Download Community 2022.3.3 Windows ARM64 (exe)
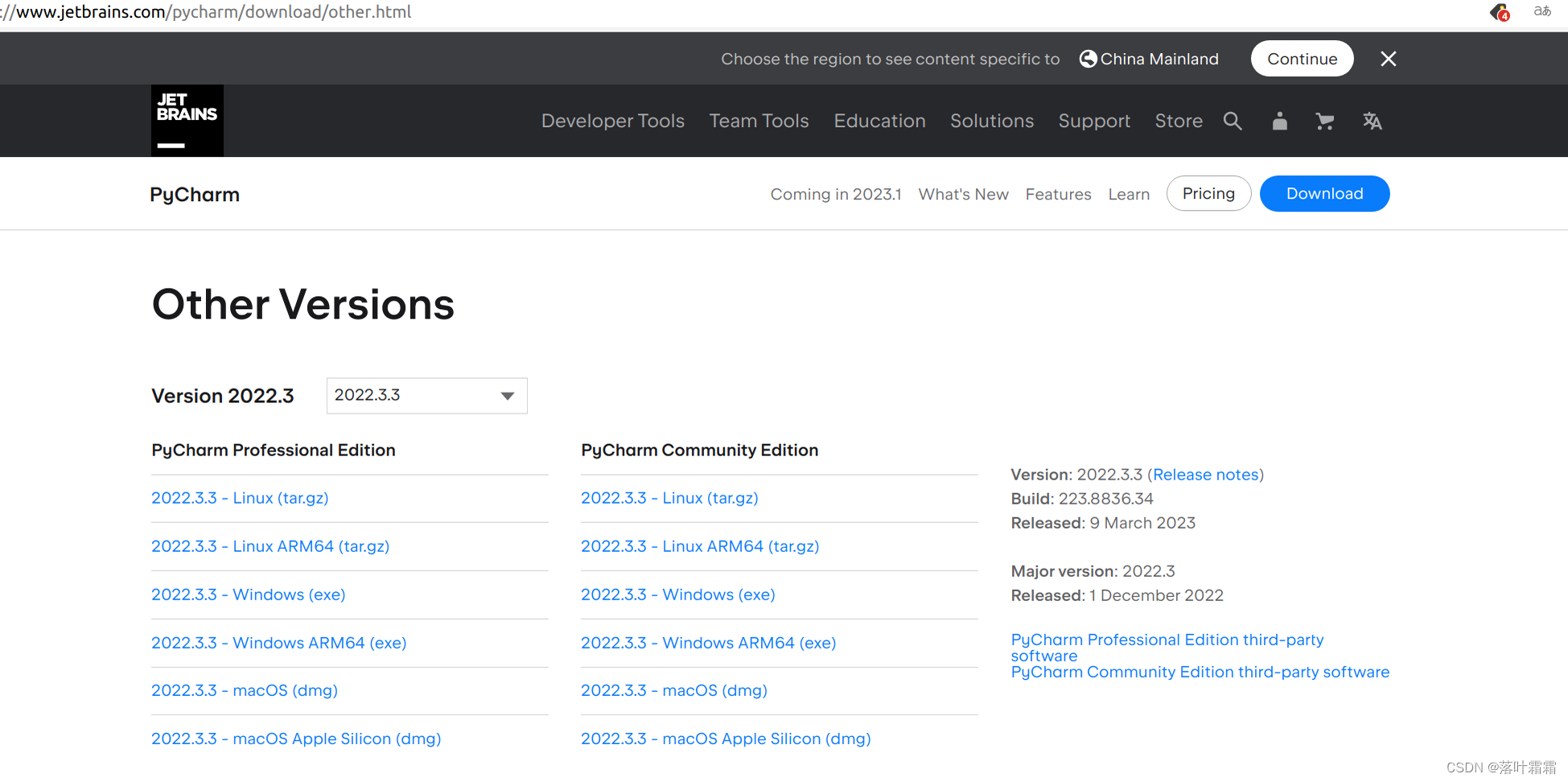1568x782 pixels. pos(709,643)
